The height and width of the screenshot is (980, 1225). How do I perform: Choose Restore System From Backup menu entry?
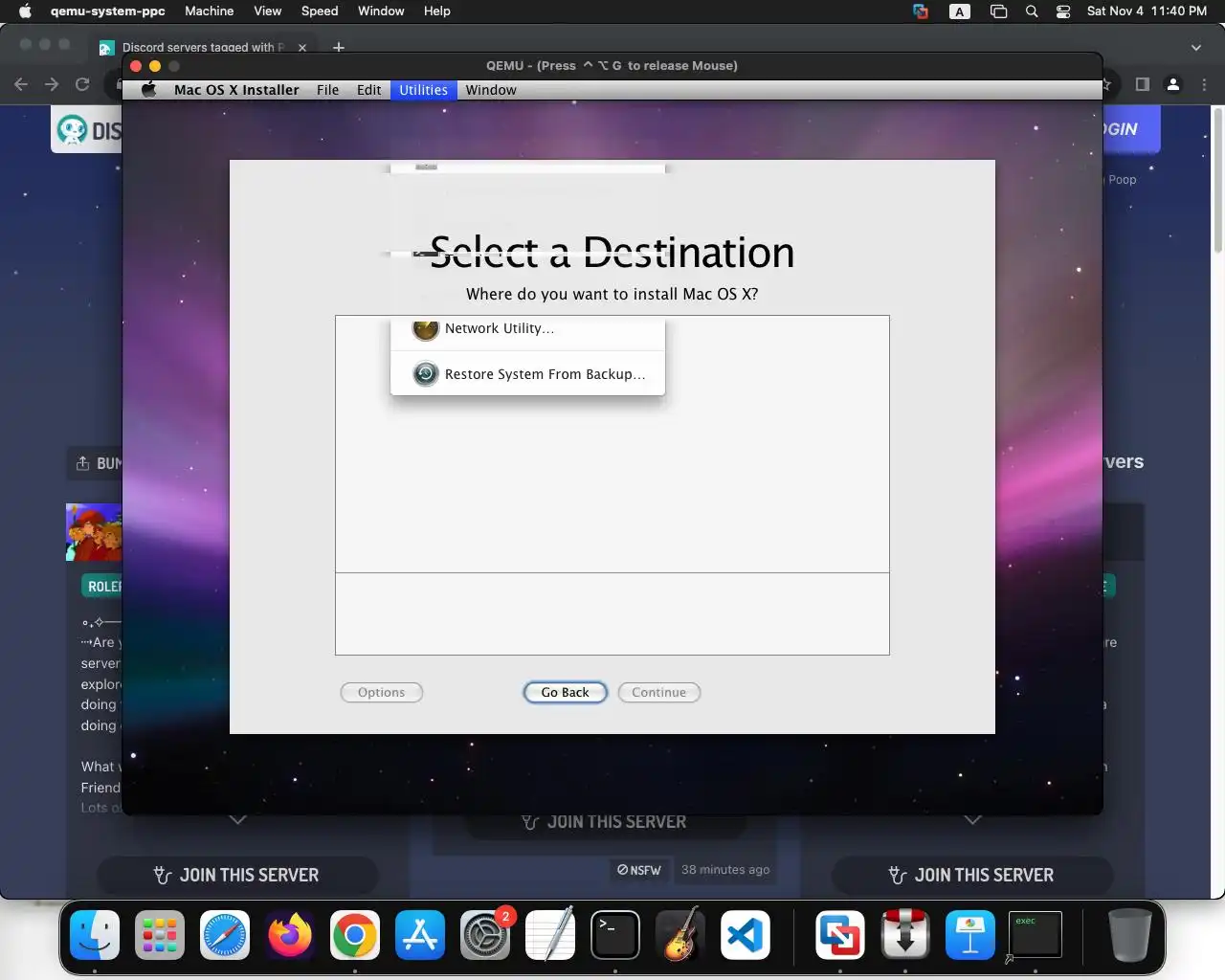[x=527, y=374]
